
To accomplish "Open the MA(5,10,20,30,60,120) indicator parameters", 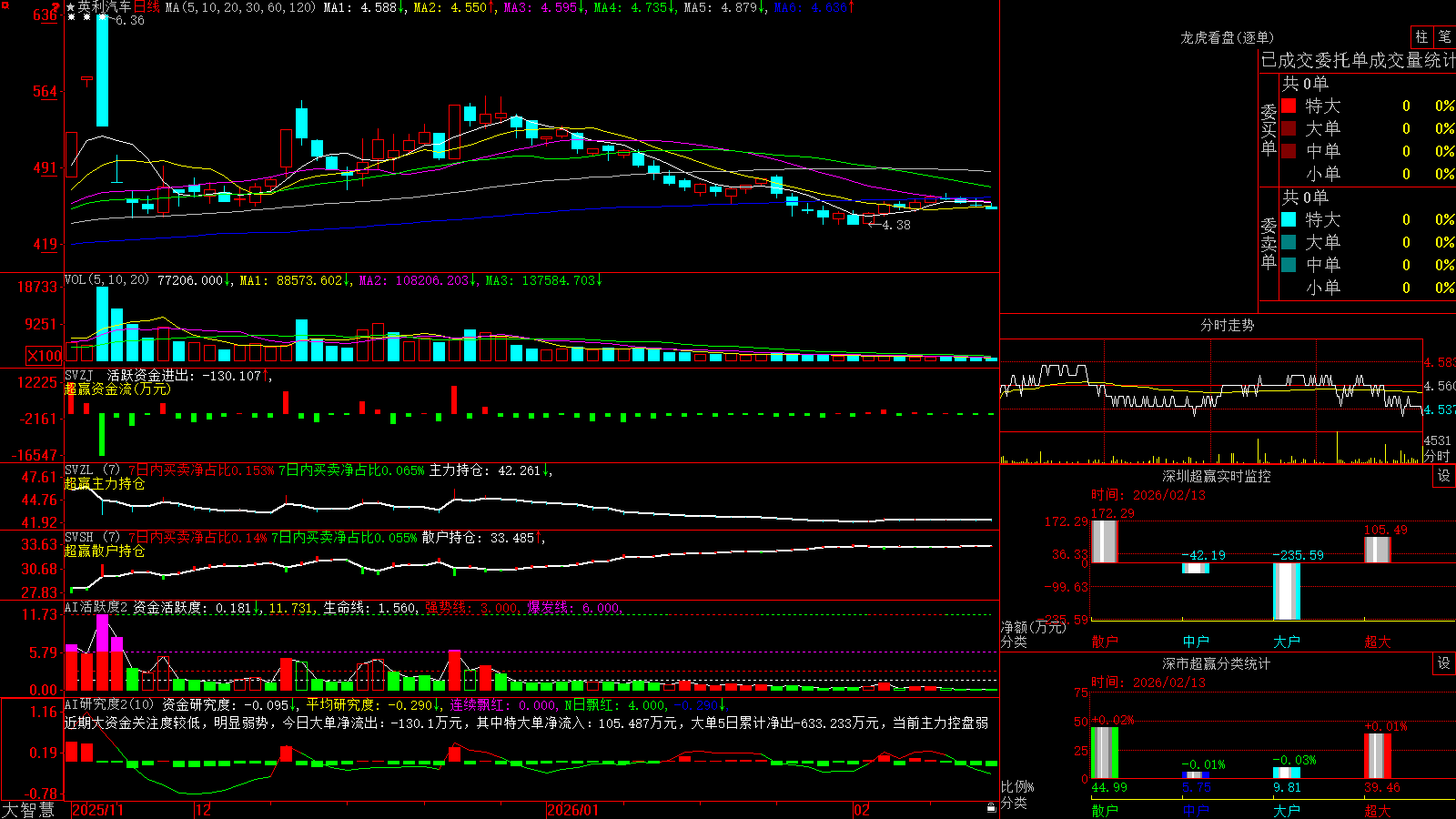I will point(241,7).
